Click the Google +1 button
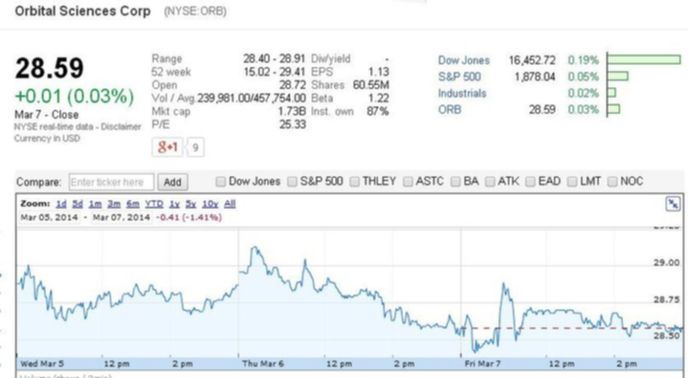This screenshot has width=688, height=378. click(x=167, y=147)
